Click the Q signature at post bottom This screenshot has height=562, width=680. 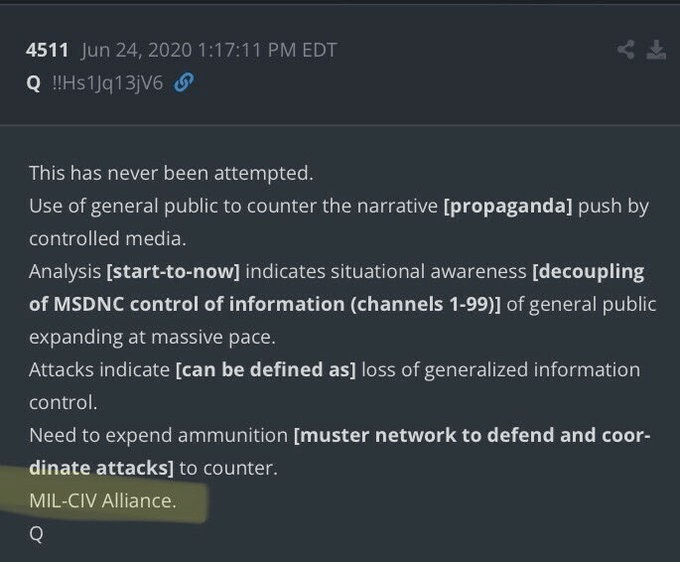click(x=36, y=533)
